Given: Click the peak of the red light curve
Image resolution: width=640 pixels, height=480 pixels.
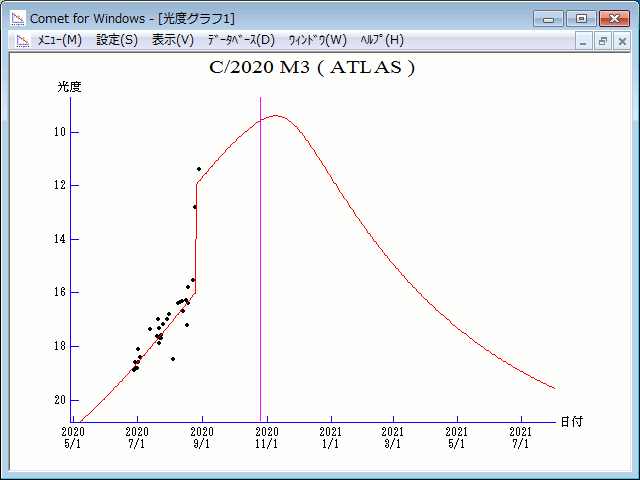Looking at the screenshot, I should point(277,115).
